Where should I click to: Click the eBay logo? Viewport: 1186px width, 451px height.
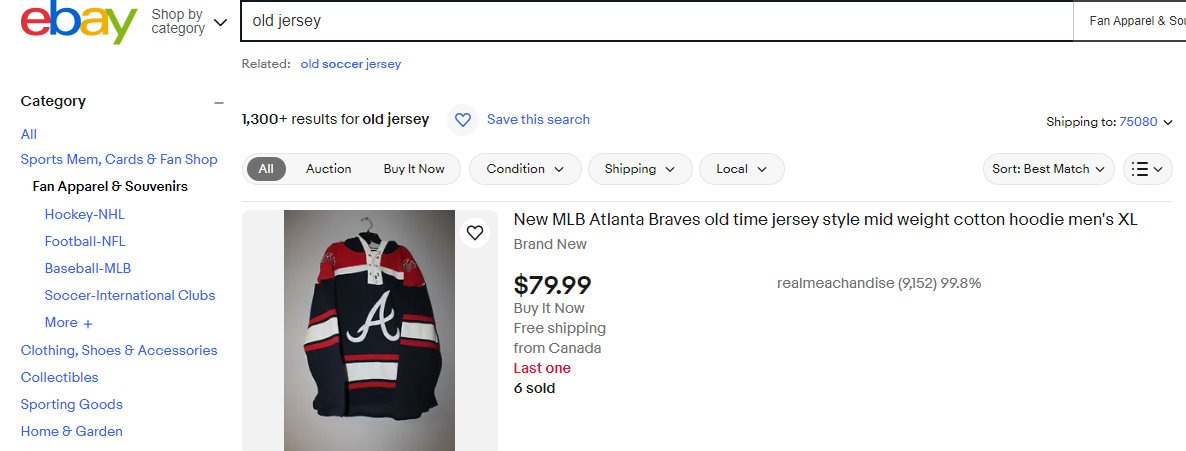tap(78, 22)
